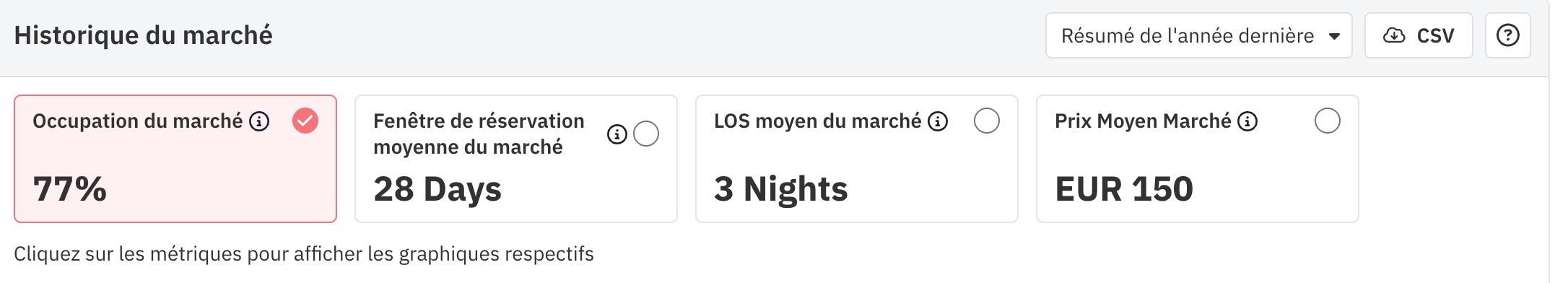Show info for Prix Moyen Marché

pos(1247,121)
